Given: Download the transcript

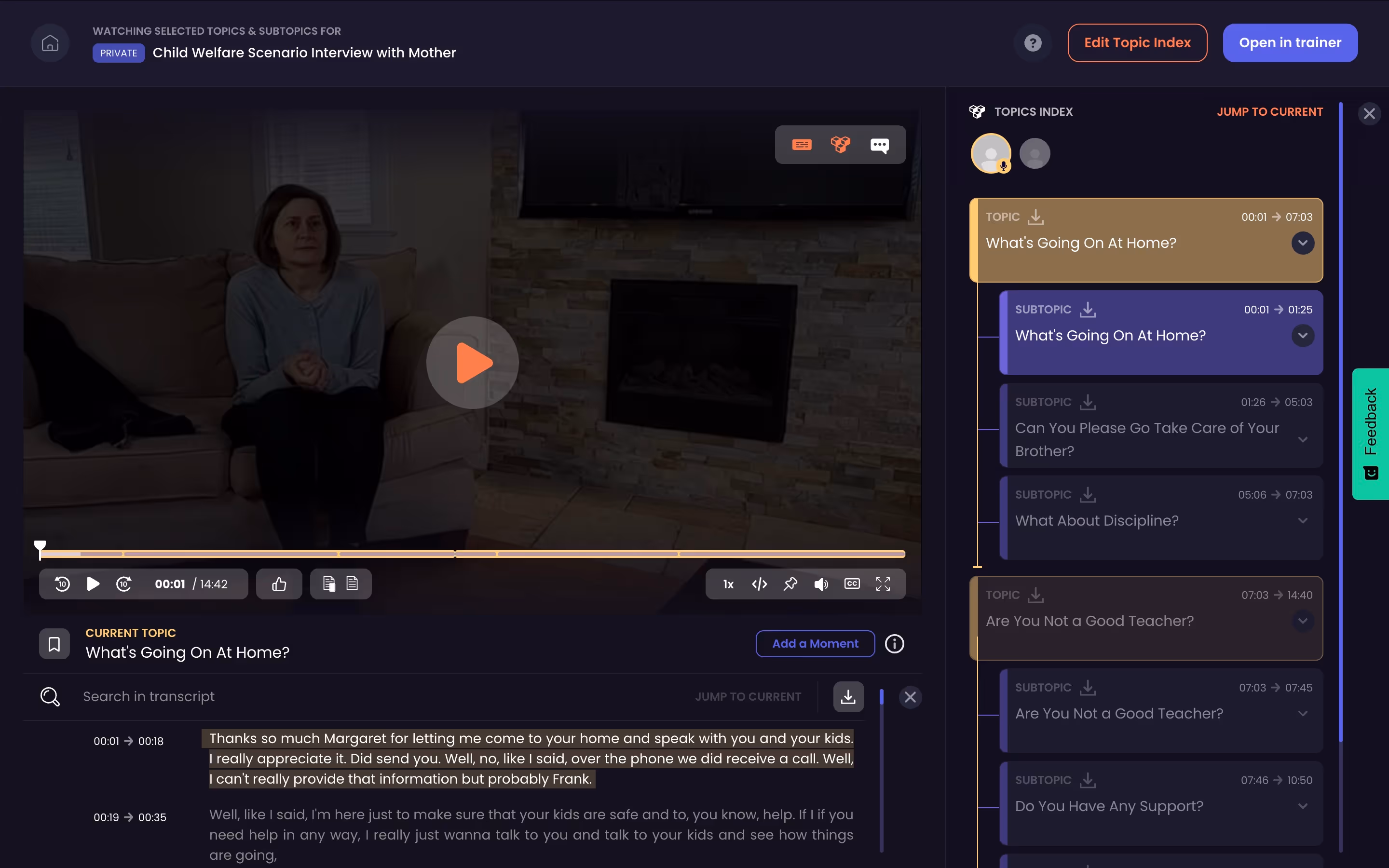Looking at the screenshot, I should (848, 696).
